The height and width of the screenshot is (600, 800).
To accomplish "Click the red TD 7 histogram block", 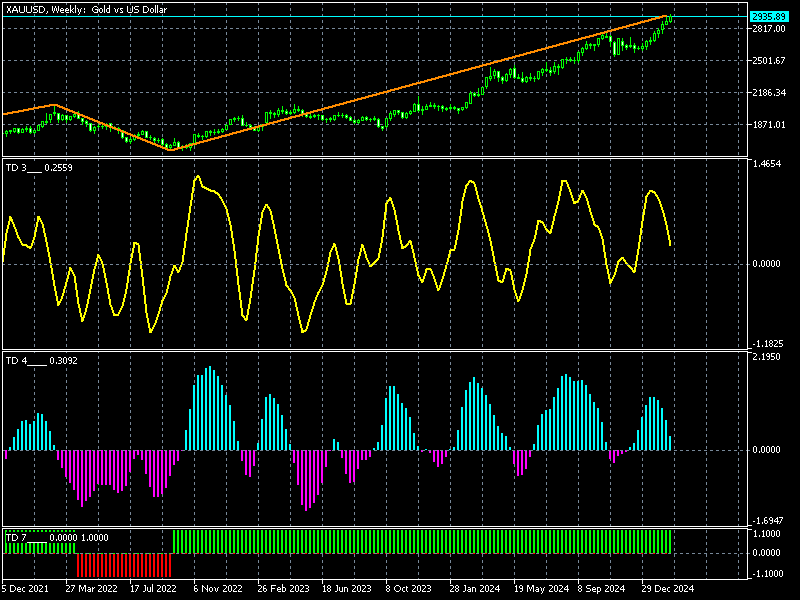I will coord(124,565).
